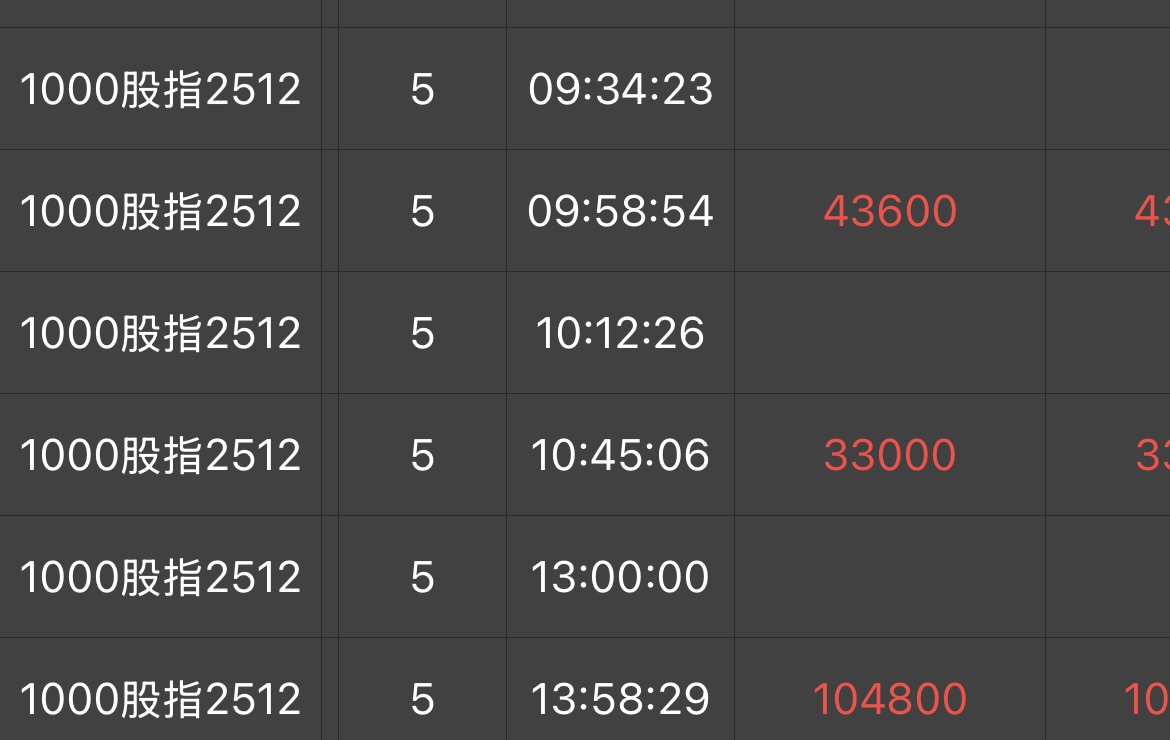Select the 13:00:00 time entry
Screen dimensions: 1170x740
point(620,577)
